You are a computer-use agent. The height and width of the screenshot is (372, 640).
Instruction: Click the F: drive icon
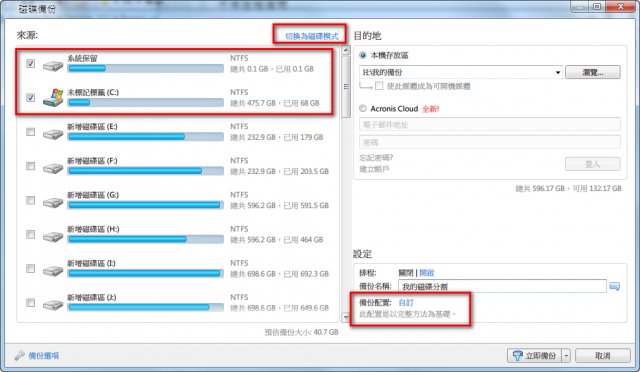tap(53, 168)
